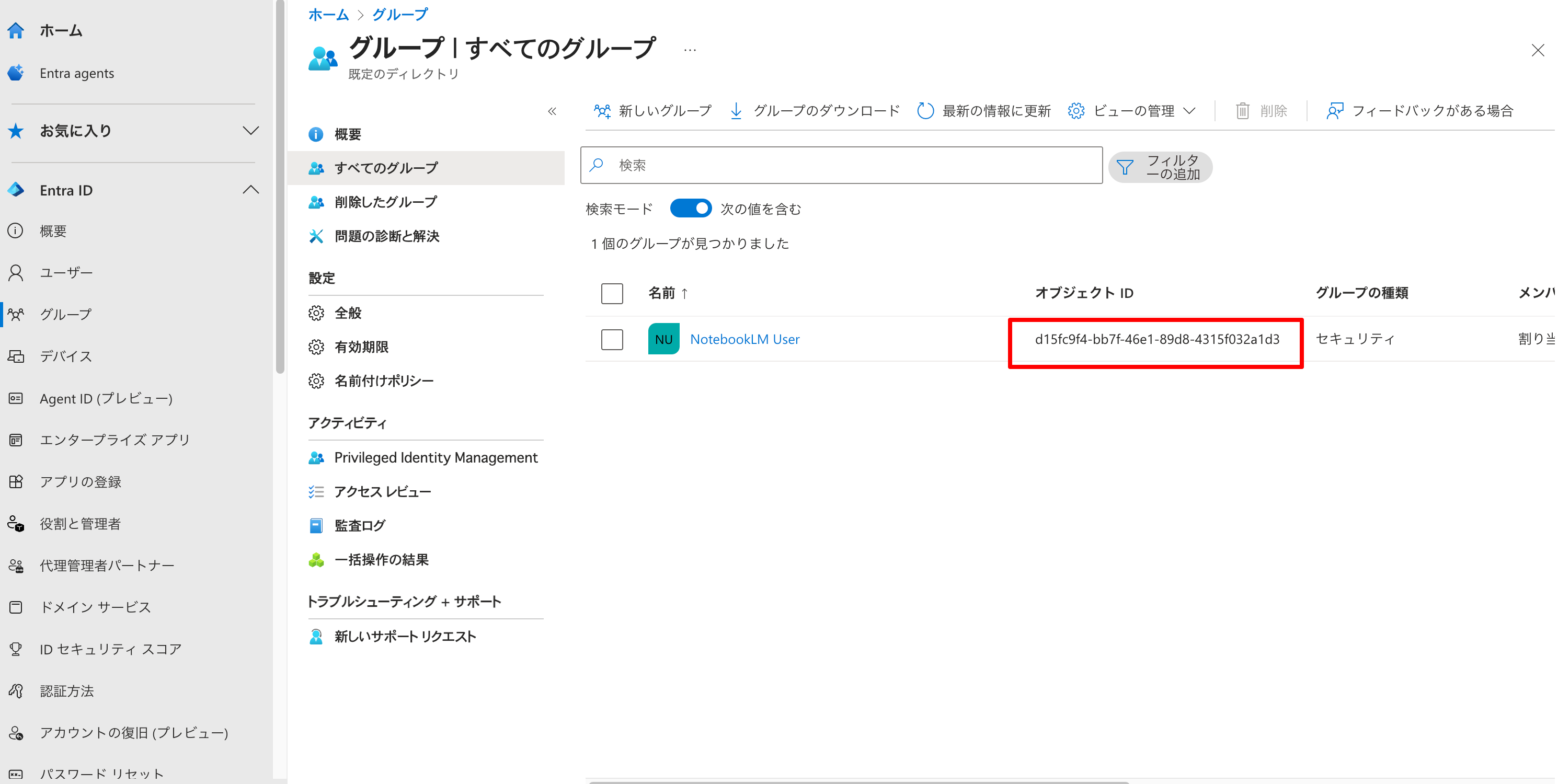Image resolution: width=1558 pixels, height=784 pixels.
Task: Open 監査ログ audit log icon item
Action: tap(316, 525)
